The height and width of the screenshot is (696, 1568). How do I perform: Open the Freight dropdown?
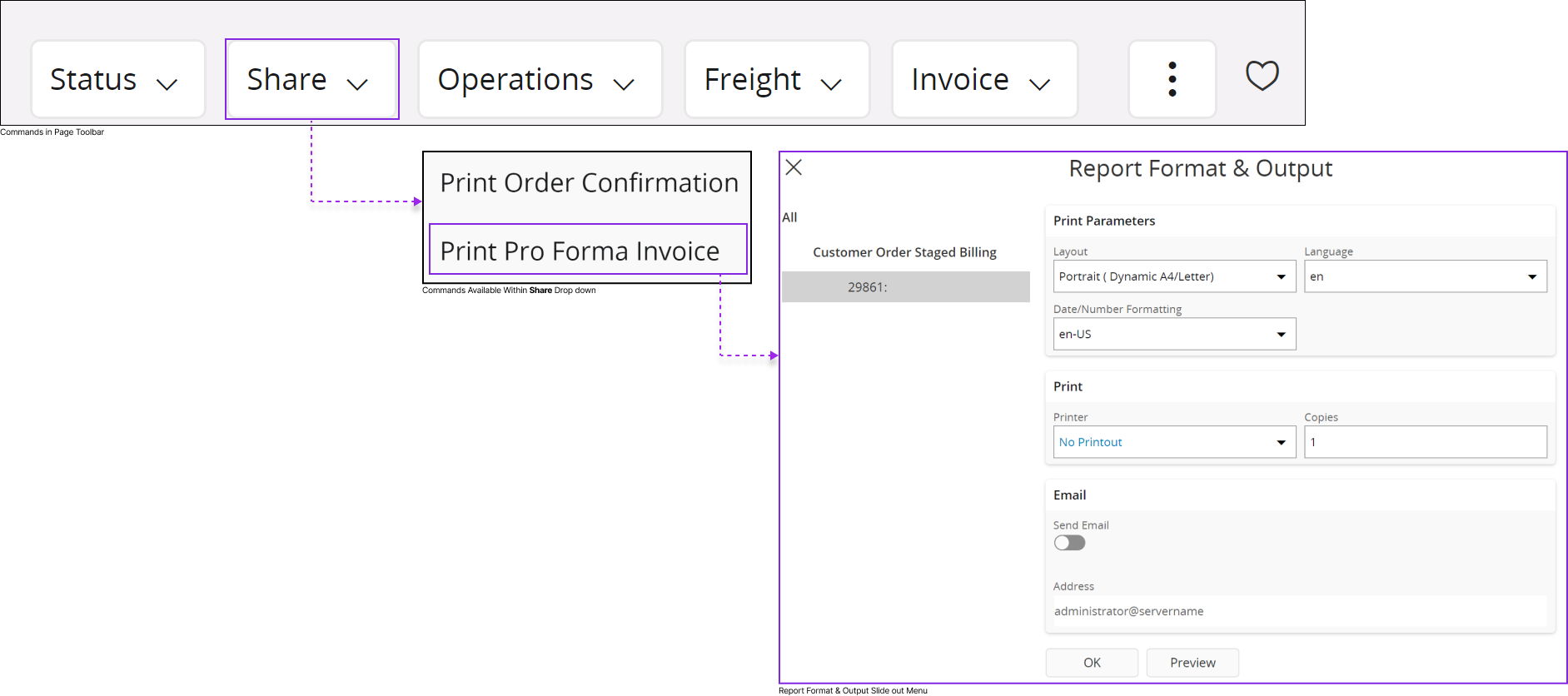[x=776, y=80]
